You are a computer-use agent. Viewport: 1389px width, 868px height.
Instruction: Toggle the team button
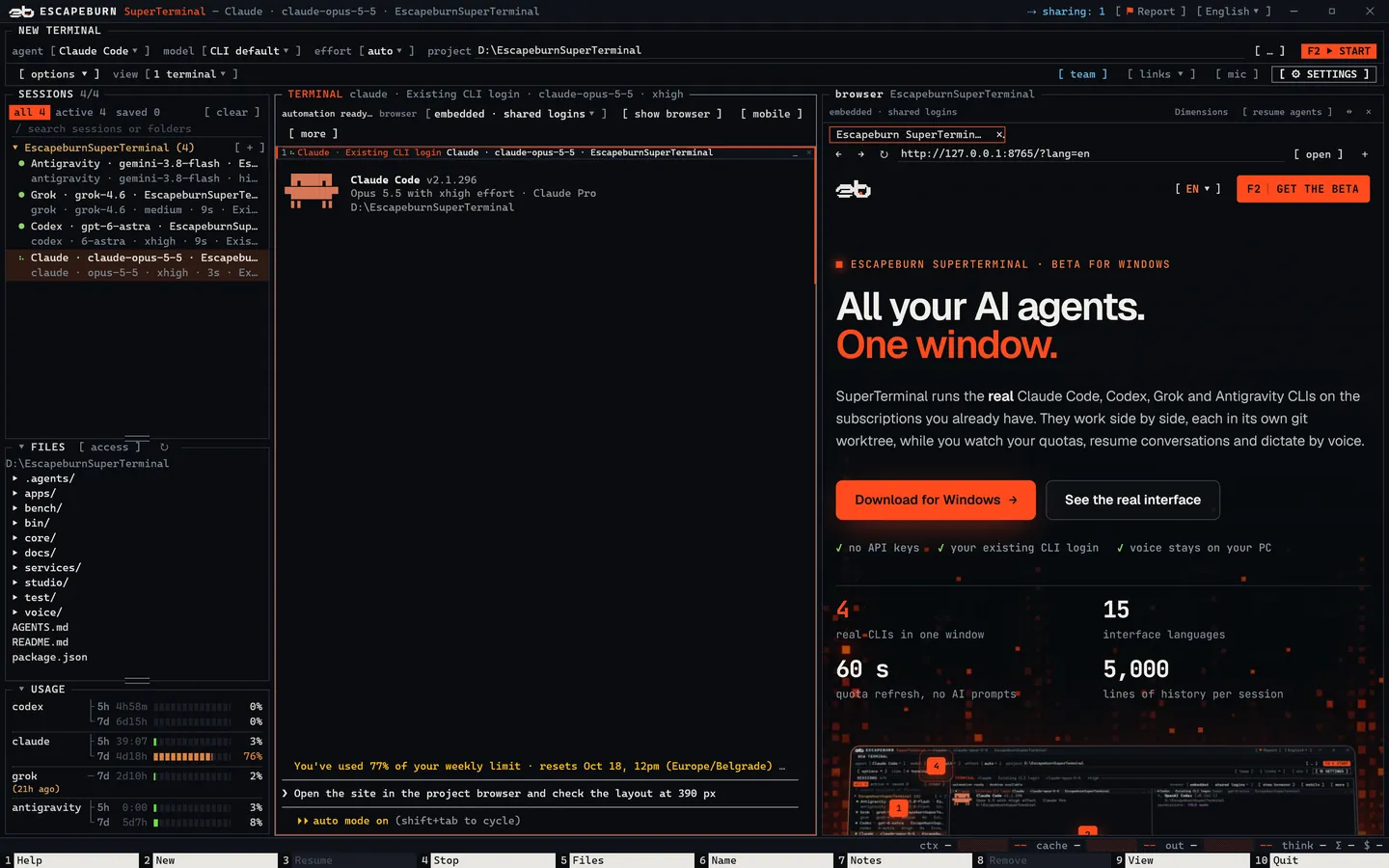pos(1082,74)
